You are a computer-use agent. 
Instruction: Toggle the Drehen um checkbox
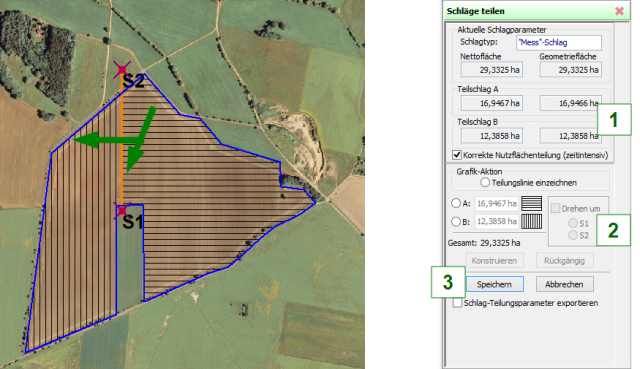click(555, 209)
